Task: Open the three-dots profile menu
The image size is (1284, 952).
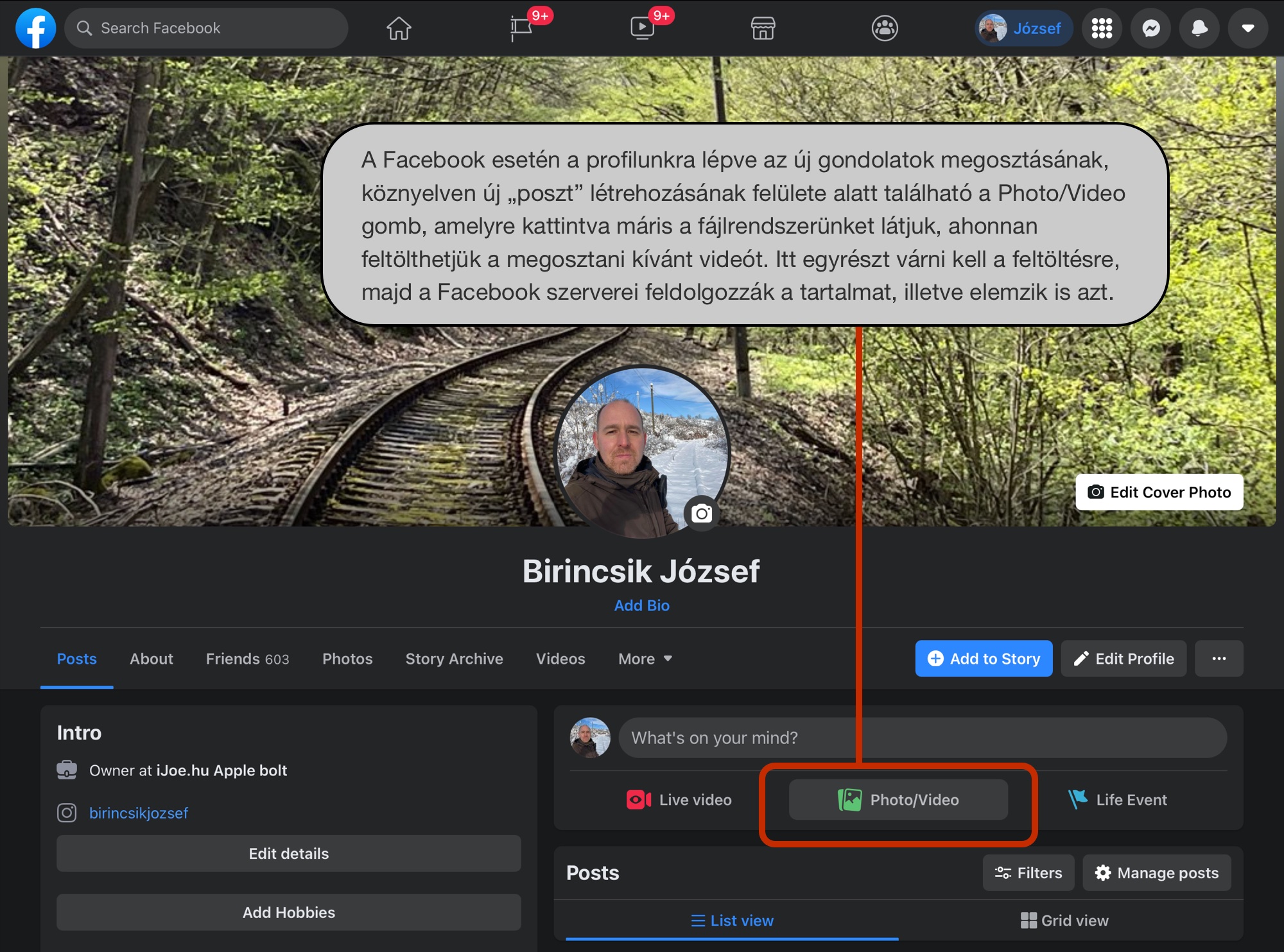Action: pos(1219,659)
